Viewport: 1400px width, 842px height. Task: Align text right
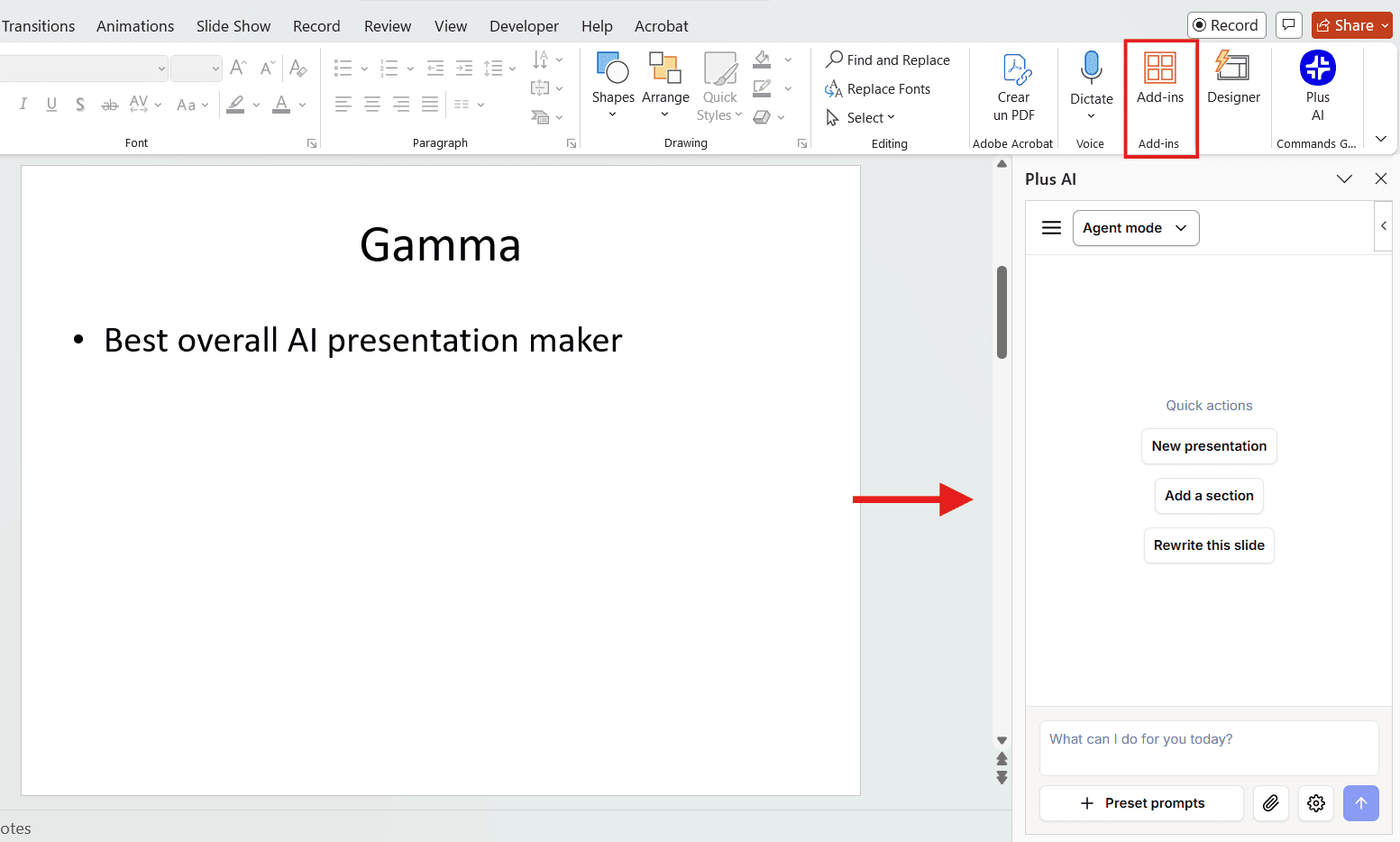[400, 105]
